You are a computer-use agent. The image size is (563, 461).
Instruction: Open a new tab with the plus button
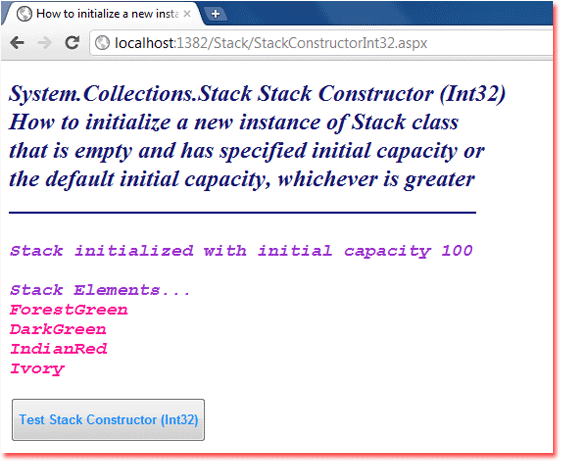[215, 14]
